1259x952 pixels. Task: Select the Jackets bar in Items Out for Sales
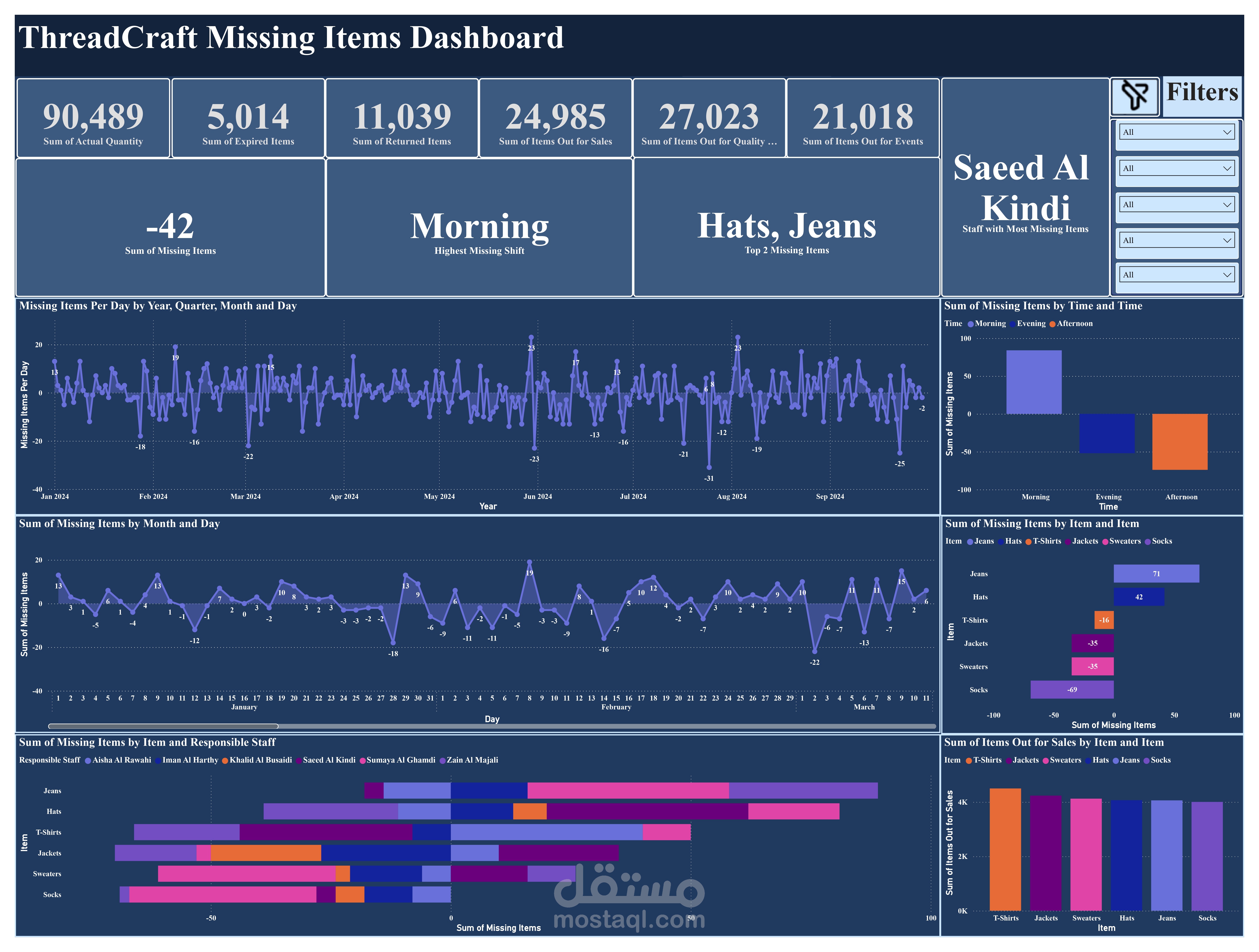(1046, 853)
